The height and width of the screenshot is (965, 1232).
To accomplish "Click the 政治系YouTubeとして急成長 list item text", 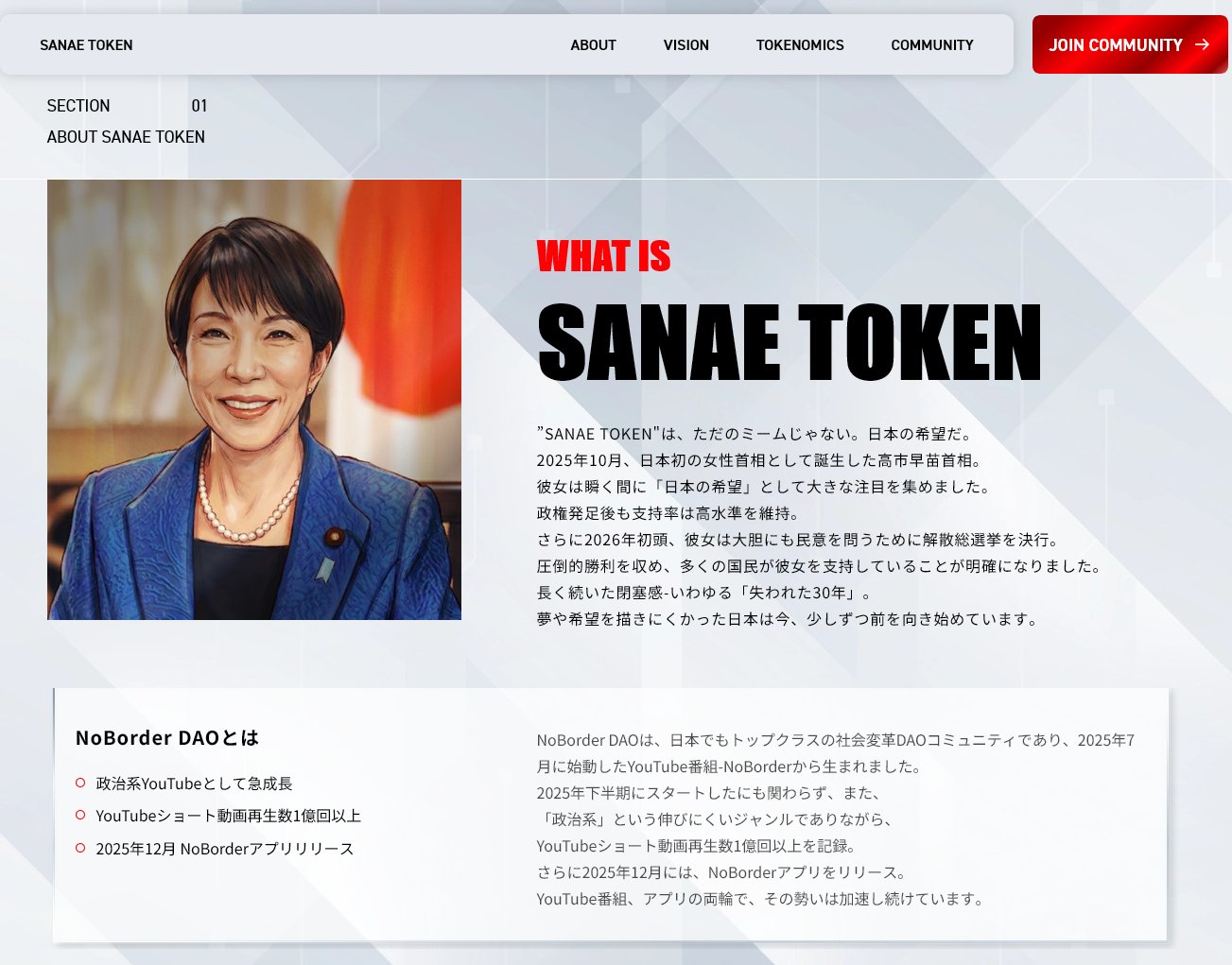I will pos(194,784).
